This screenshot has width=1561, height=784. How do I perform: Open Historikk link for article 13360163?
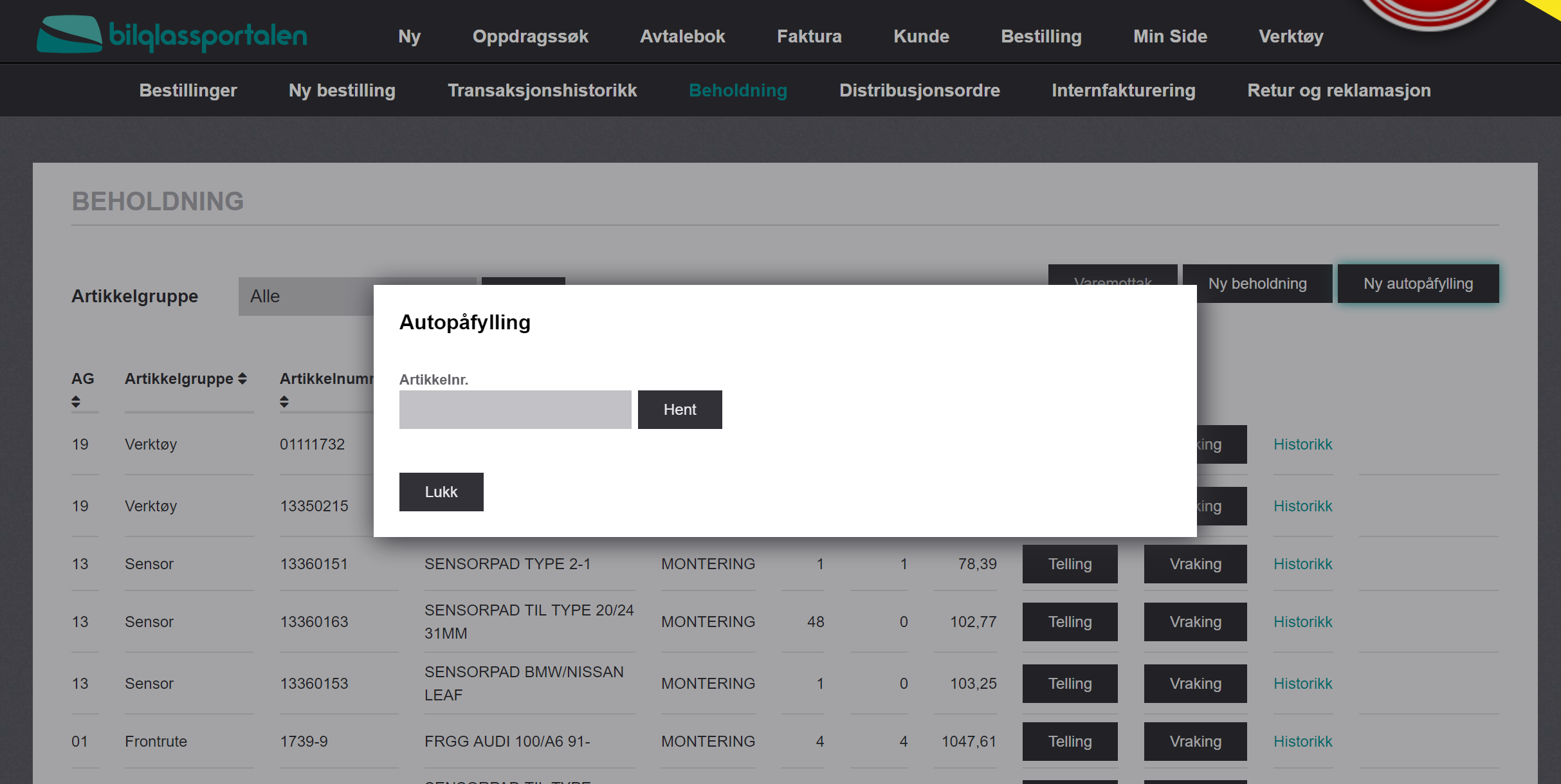click(x=1302, y=622)
